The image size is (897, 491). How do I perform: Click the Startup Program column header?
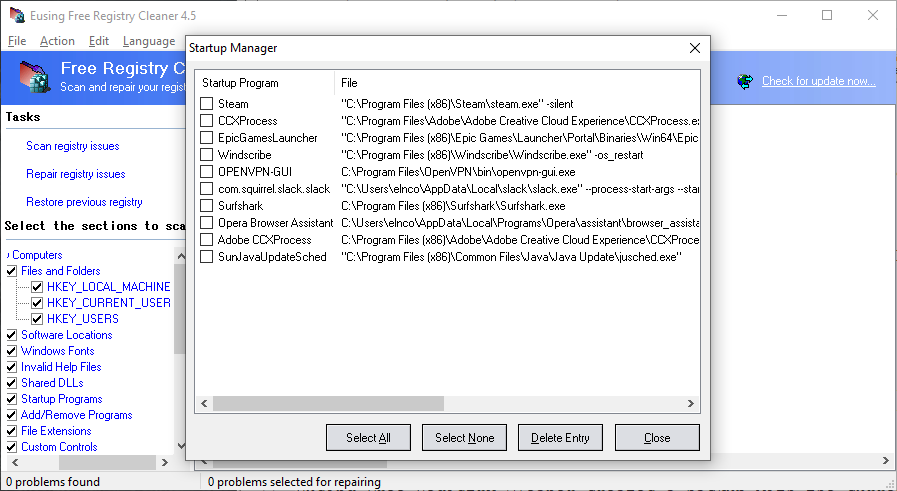[240, 83]
